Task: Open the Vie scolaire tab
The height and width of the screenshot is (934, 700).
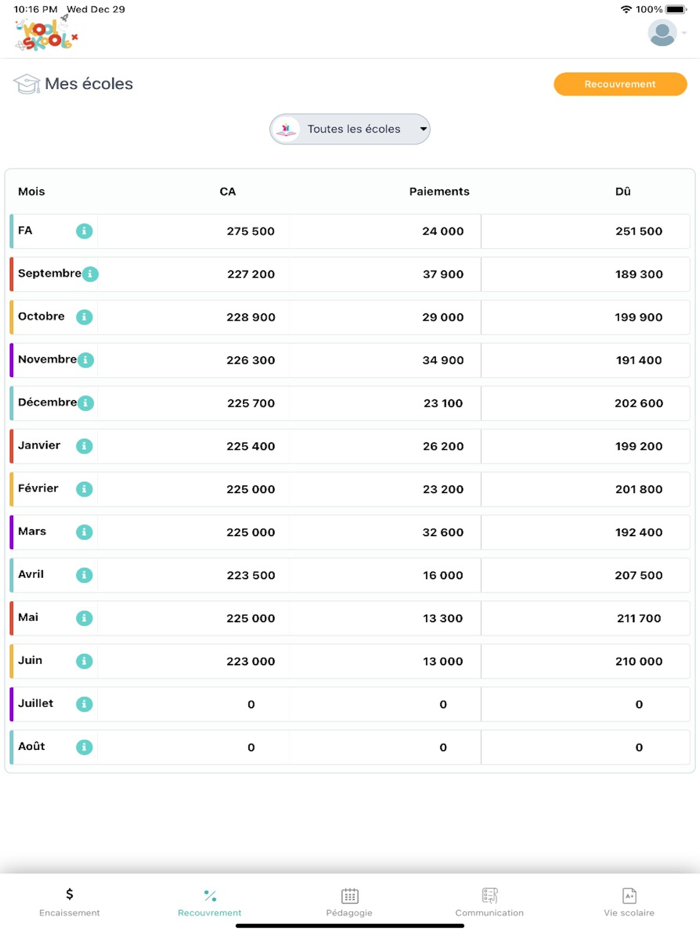Action: tap(629, 901)
